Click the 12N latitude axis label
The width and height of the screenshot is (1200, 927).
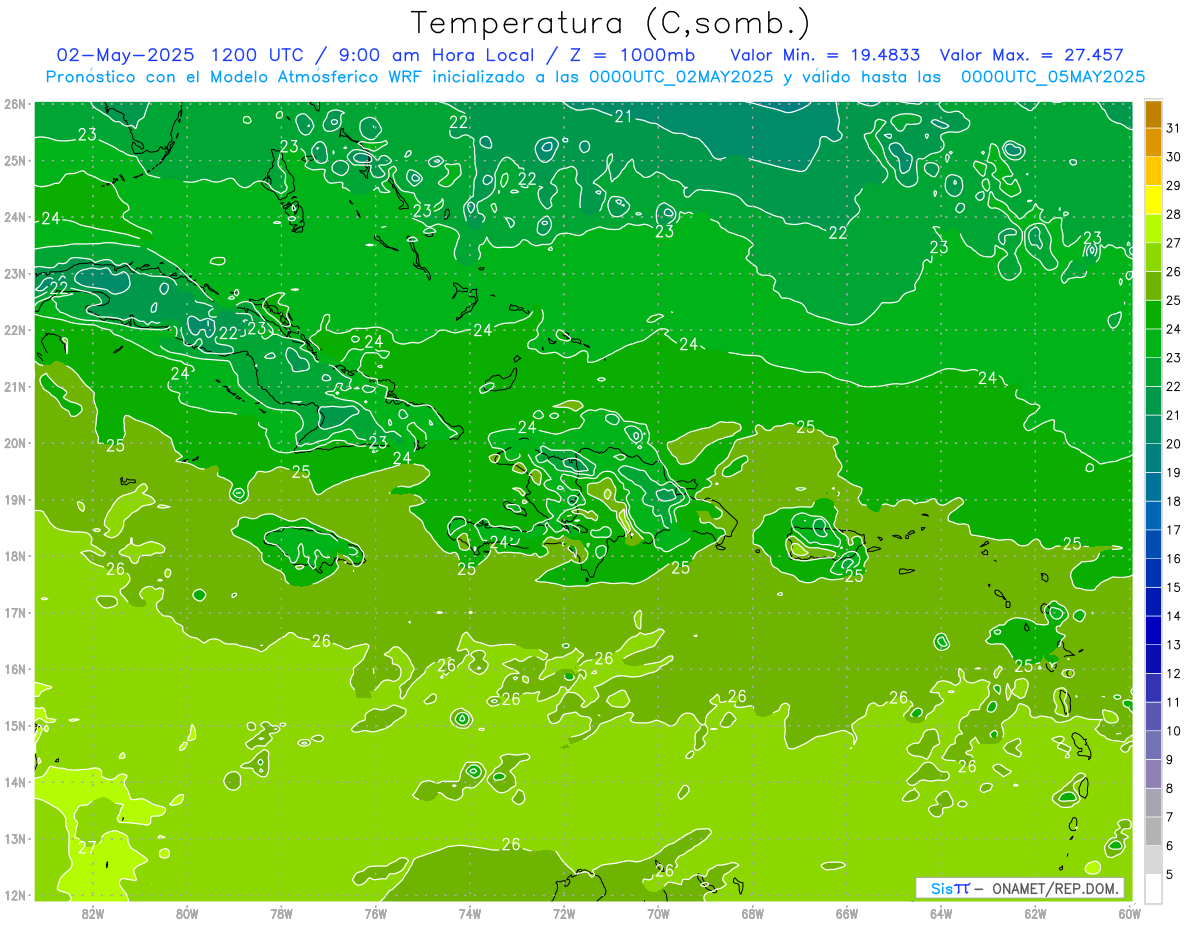(14, 895)
